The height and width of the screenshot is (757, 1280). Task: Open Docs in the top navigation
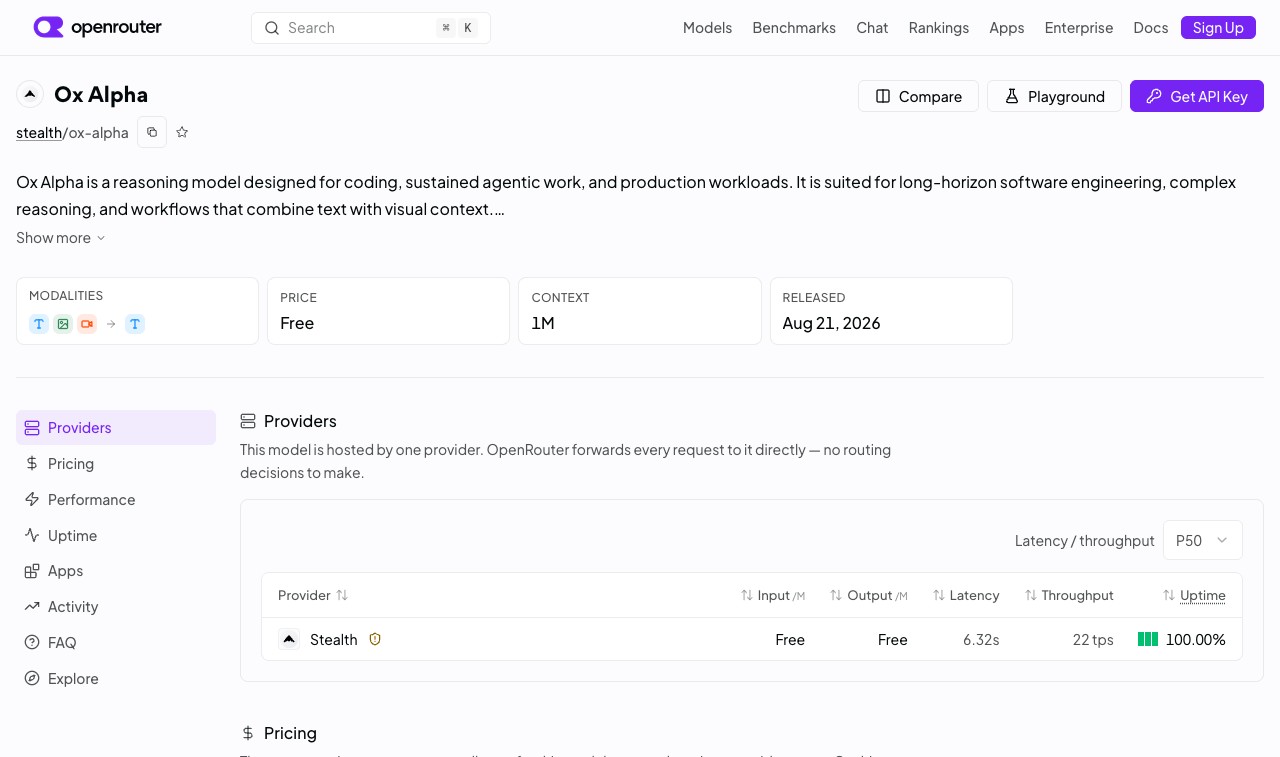(x=1151, y=28)
